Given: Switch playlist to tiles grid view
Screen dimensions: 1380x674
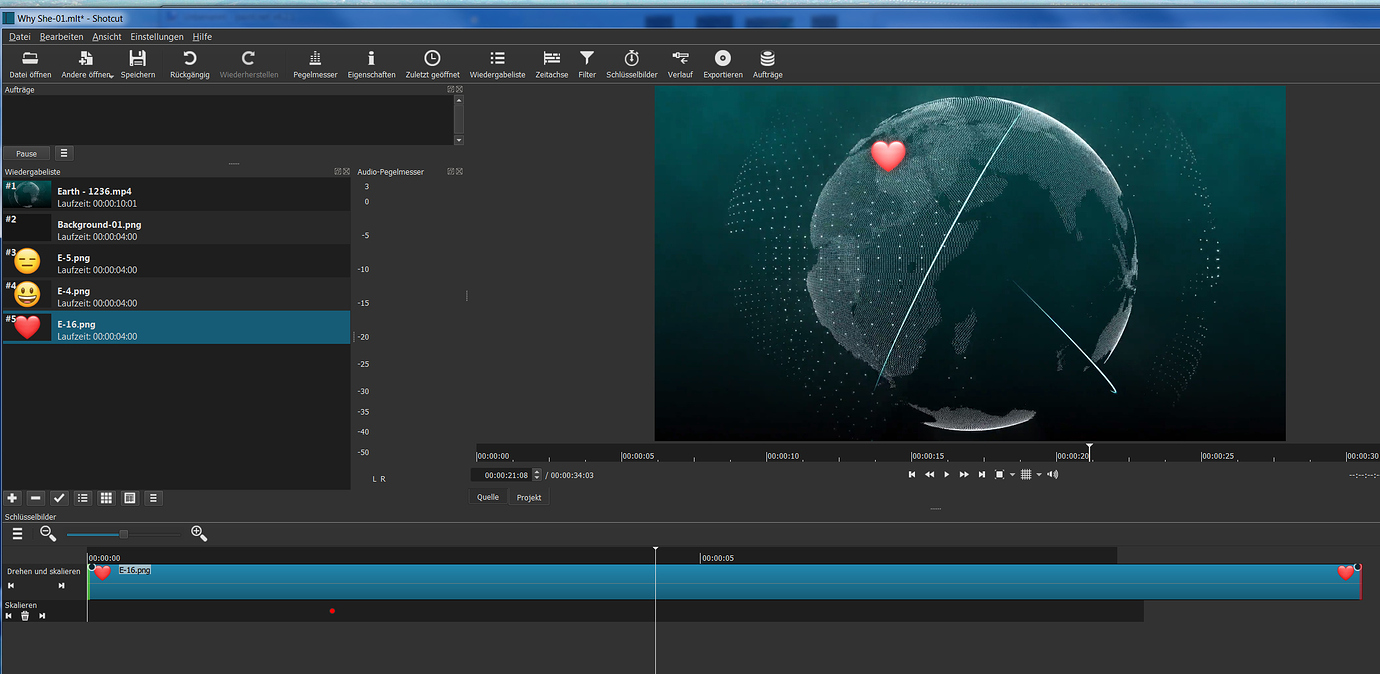Looking at the screenshot, I should pyautogui.click(x=106, y=498).
